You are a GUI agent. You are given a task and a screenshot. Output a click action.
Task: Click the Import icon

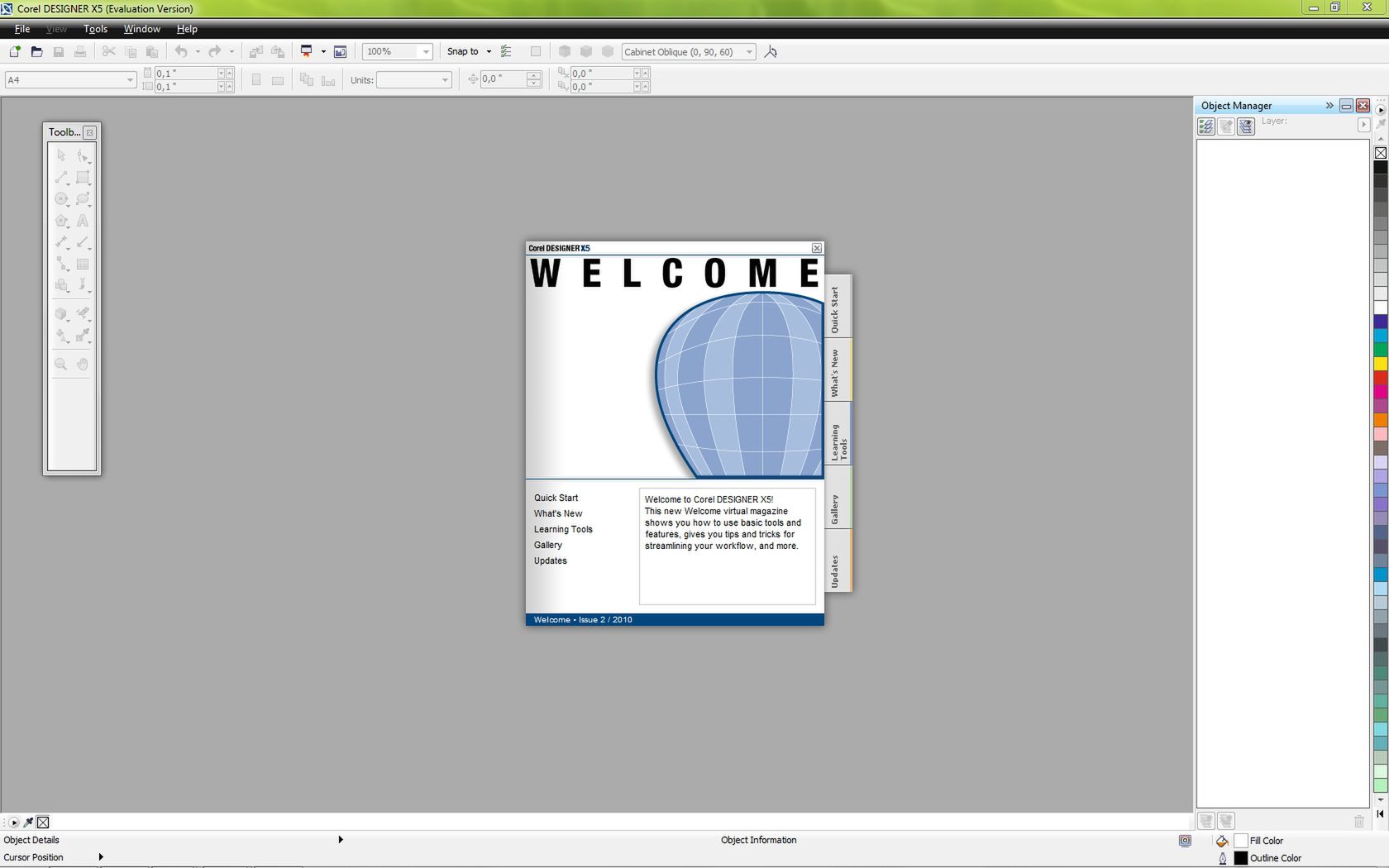(255, 51)
